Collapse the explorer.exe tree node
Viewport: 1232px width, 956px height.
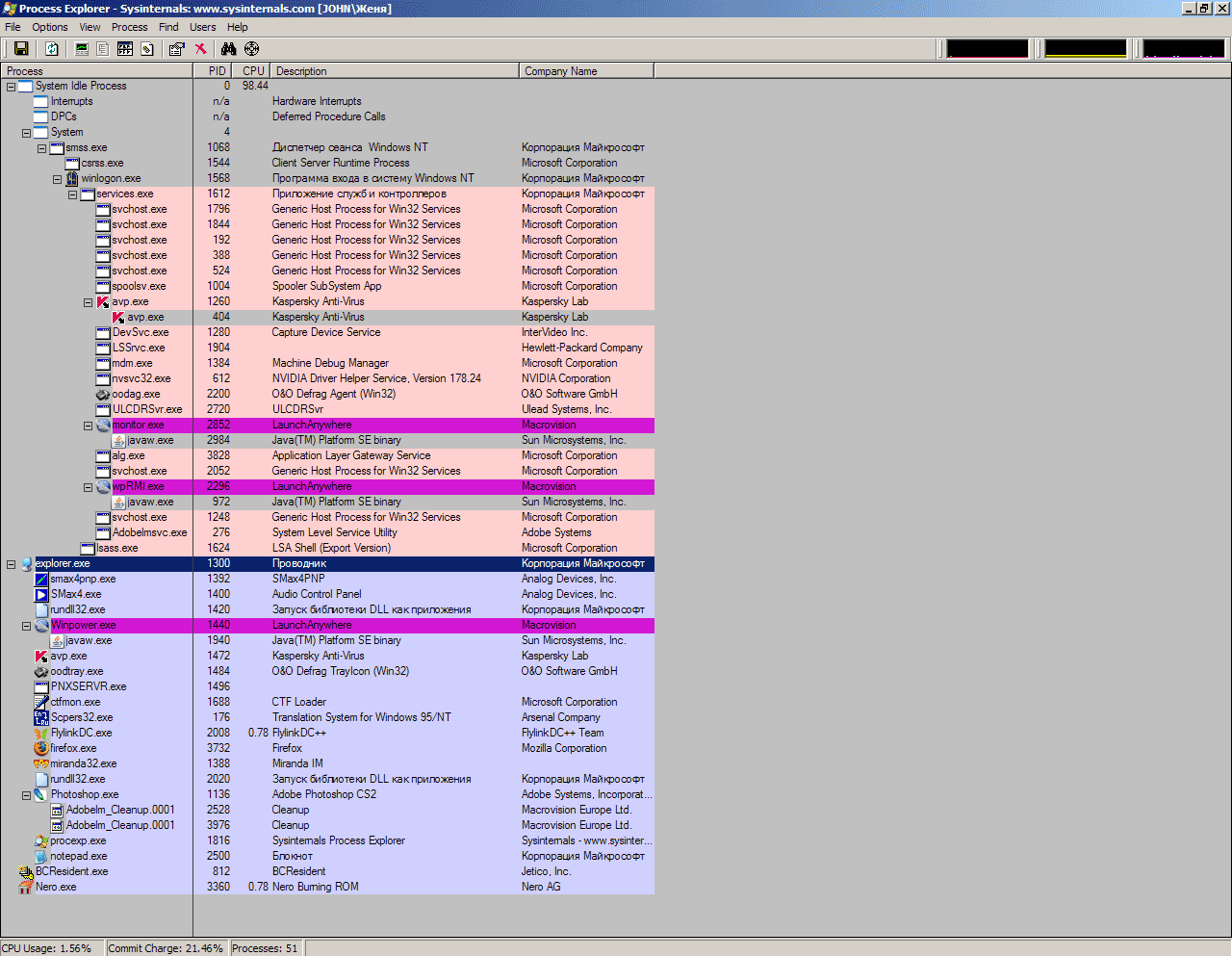(x=11, y=564)
